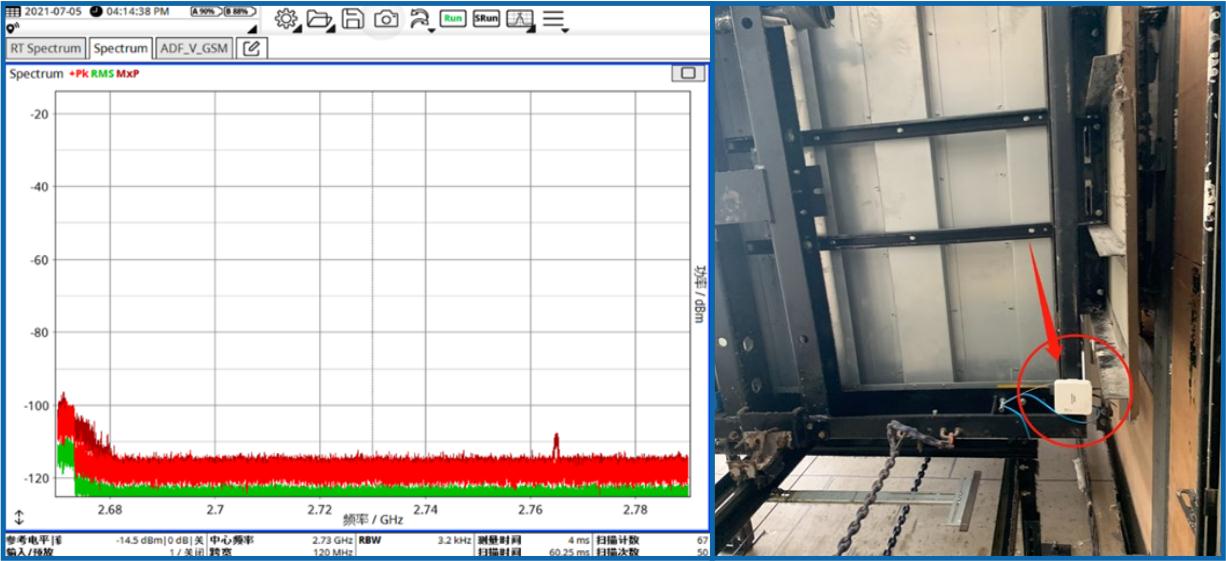Take a screenshot with the camera icon

386,18
